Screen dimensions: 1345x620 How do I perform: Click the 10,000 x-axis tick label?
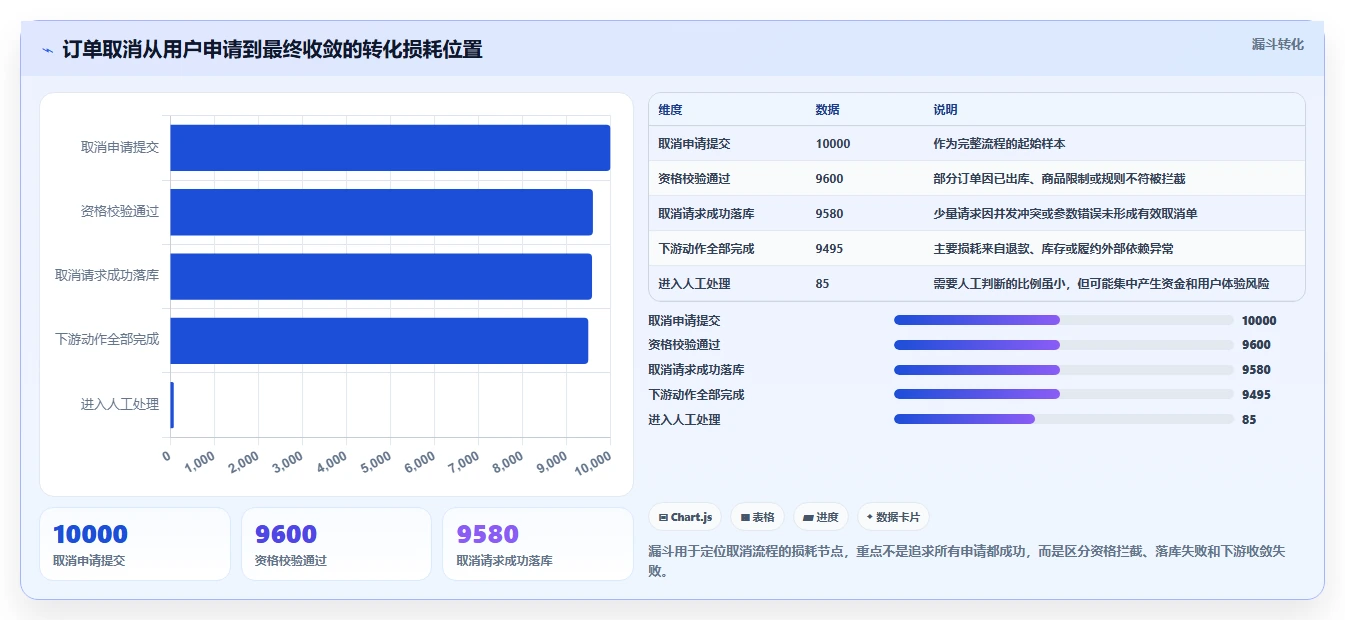[594, 462]
